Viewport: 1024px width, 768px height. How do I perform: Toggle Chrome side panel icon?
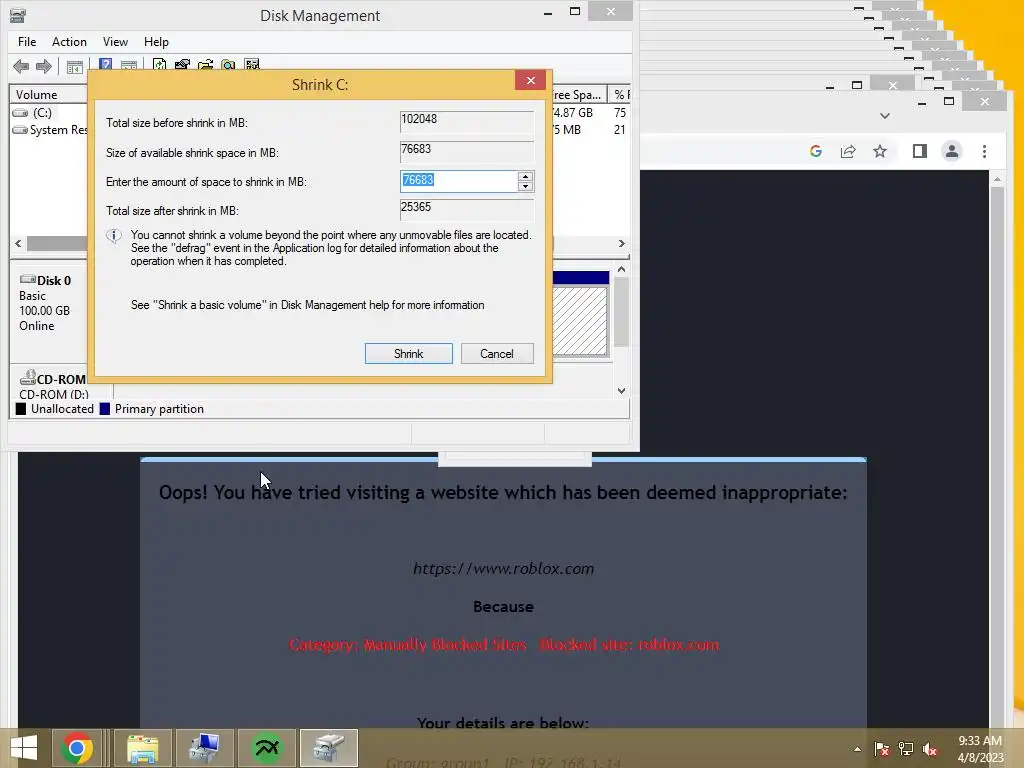tap(920, 152)
